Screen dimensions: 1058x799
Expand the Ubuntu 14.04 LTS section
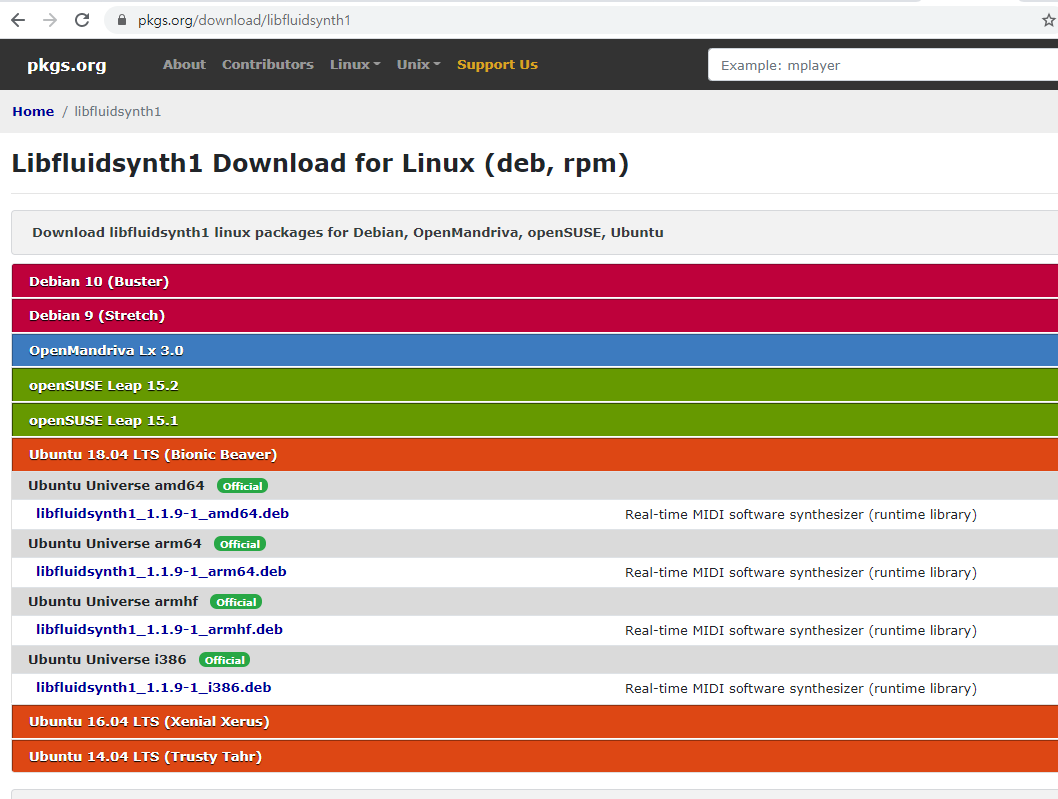pos(534,756)
